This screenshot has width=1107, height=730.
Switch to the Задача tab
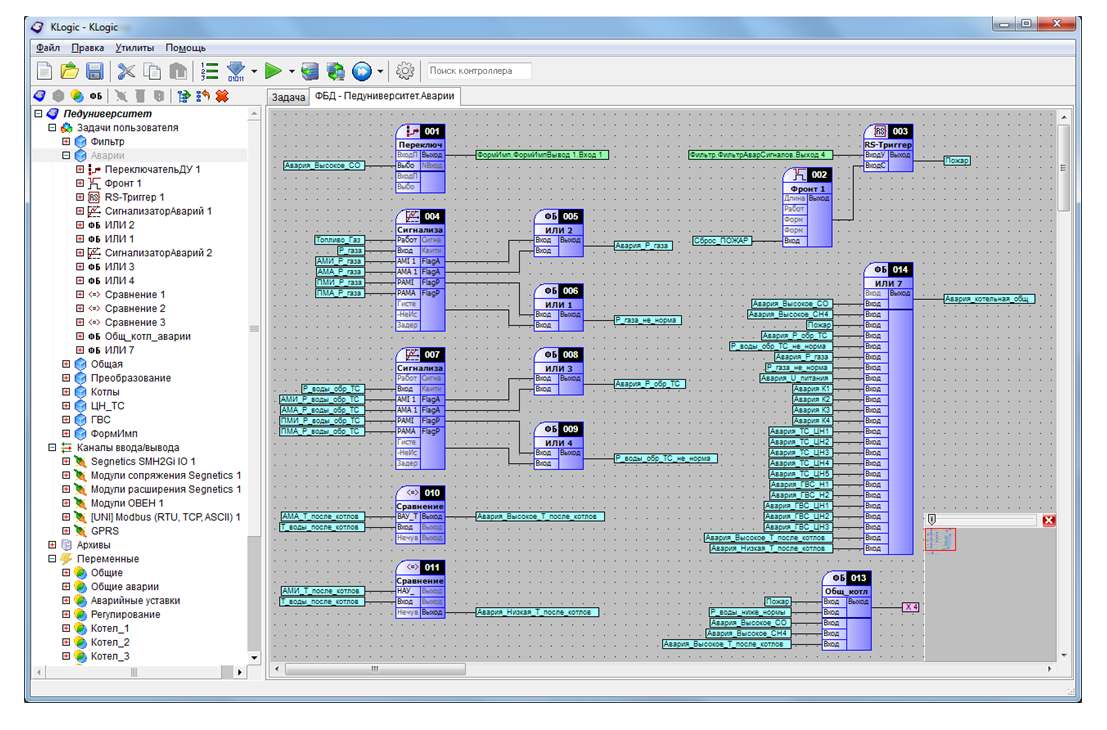pyautogui.click(x=288, y=97)
